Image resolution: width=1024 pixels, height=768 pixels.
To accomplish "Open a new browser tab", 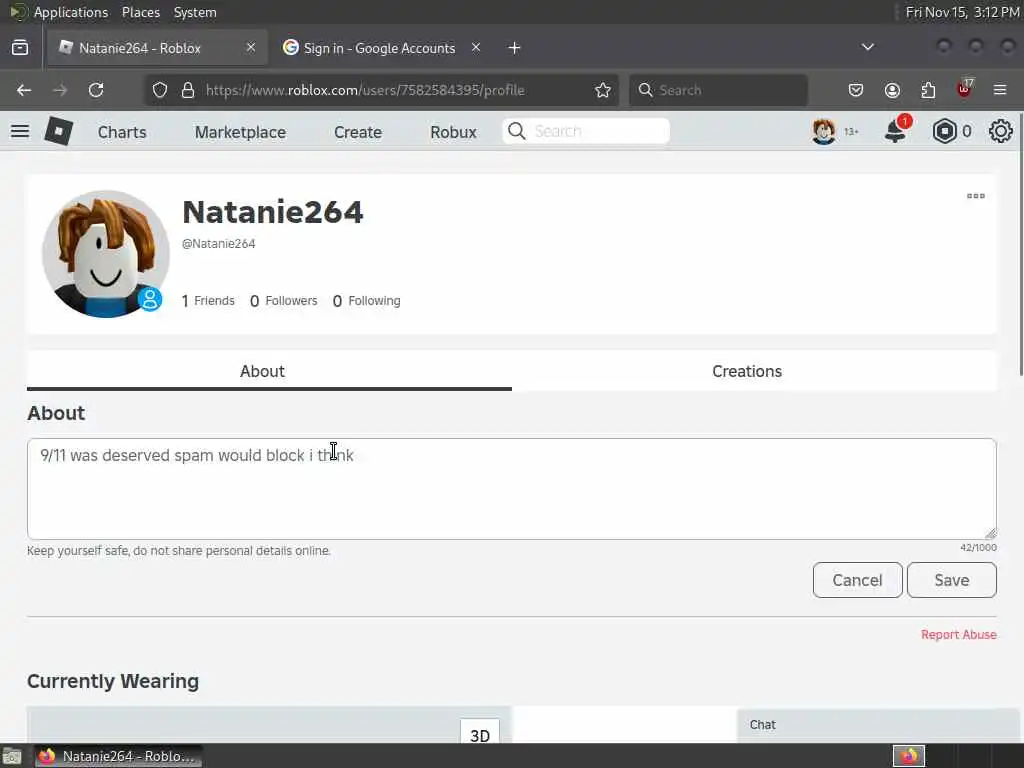I will pyautogui.click(x=515, y=48).
